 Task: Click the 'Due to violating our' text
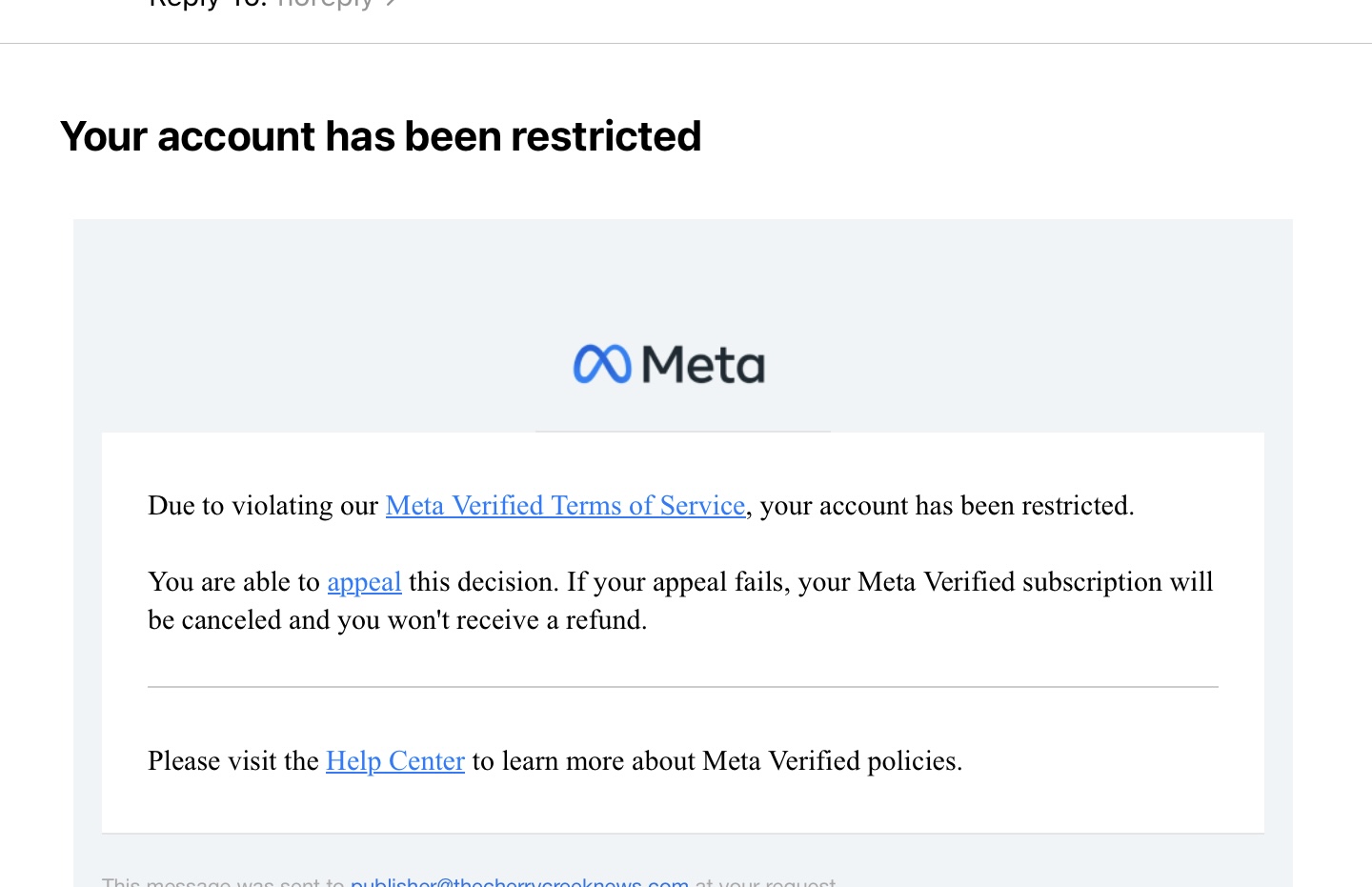pos(263,505)
